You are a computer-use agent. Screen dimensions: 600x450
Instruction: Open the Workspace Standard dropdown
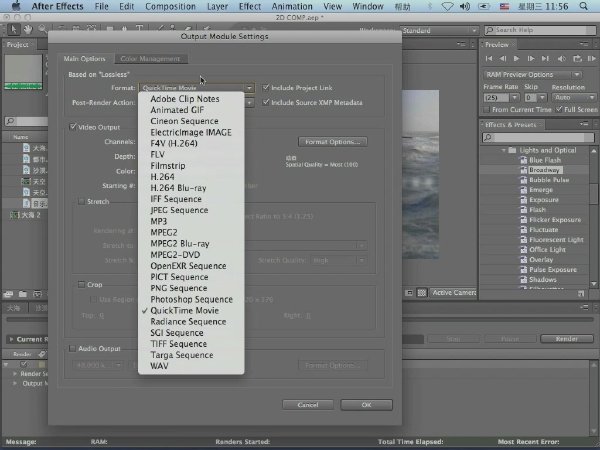click(439, 30)
